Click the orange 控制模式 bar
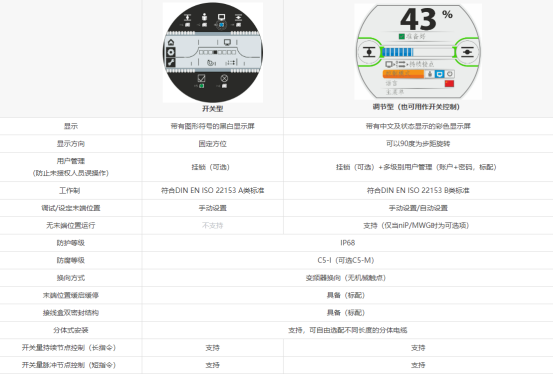553x375 pixels. [x=403, y=74]
